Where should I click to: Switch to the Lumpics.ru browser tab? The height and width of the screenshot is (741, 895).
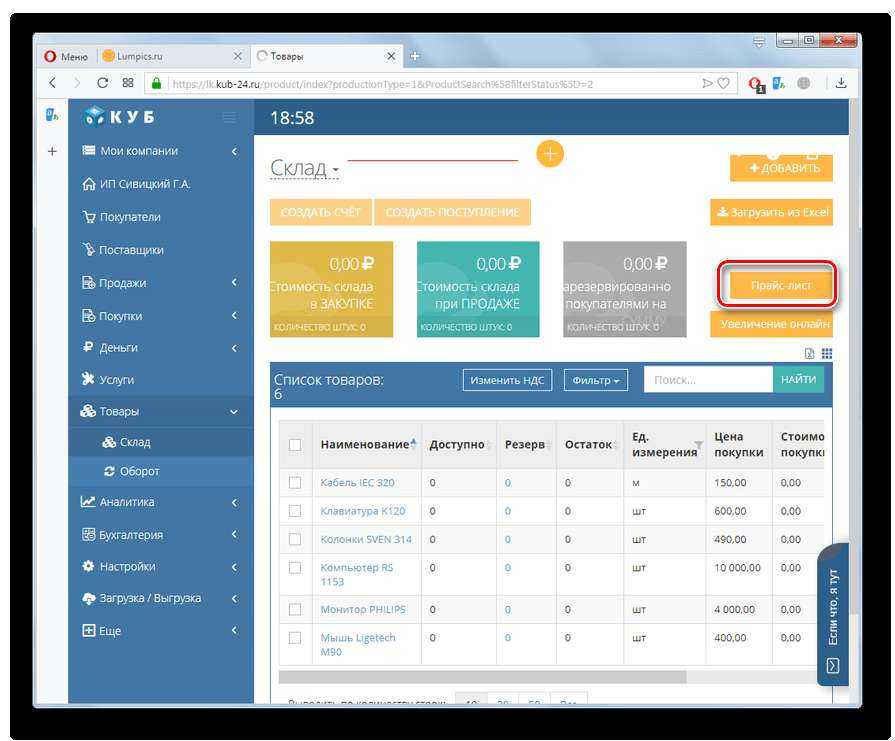(x=170, y=56)
